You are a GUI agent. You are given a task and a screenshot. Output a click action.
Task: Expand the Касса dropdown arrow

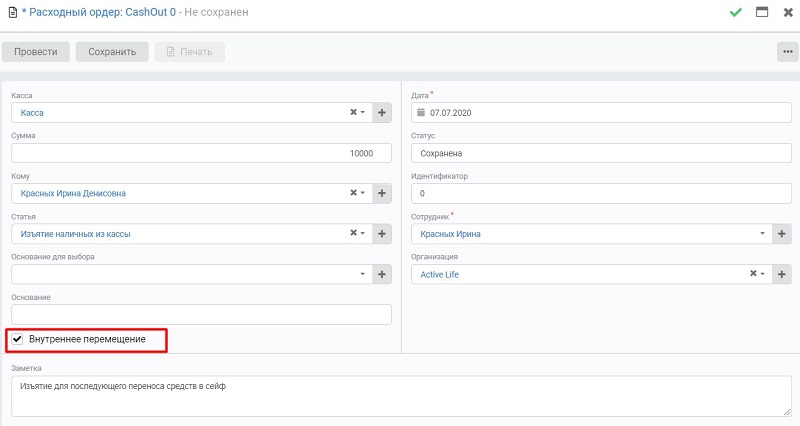(x=363, y=112)
